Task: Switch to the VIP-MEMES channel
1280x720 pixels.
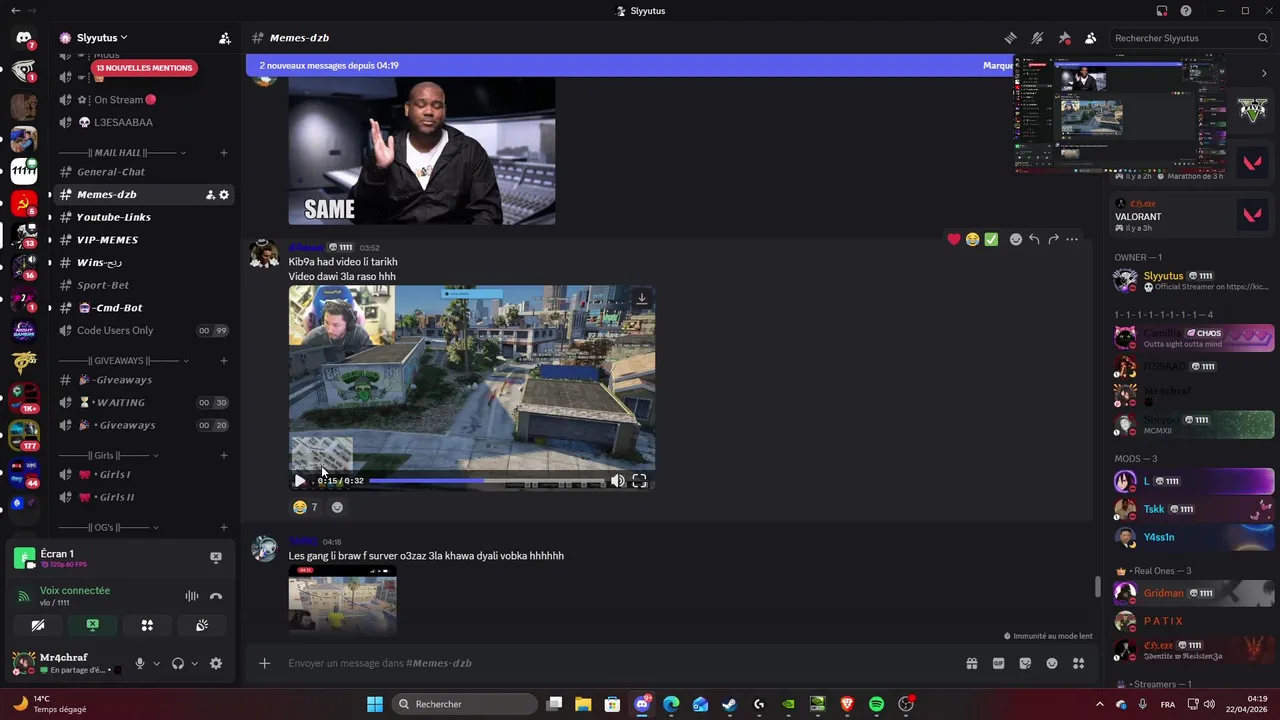Action: [x=107, y=240]
